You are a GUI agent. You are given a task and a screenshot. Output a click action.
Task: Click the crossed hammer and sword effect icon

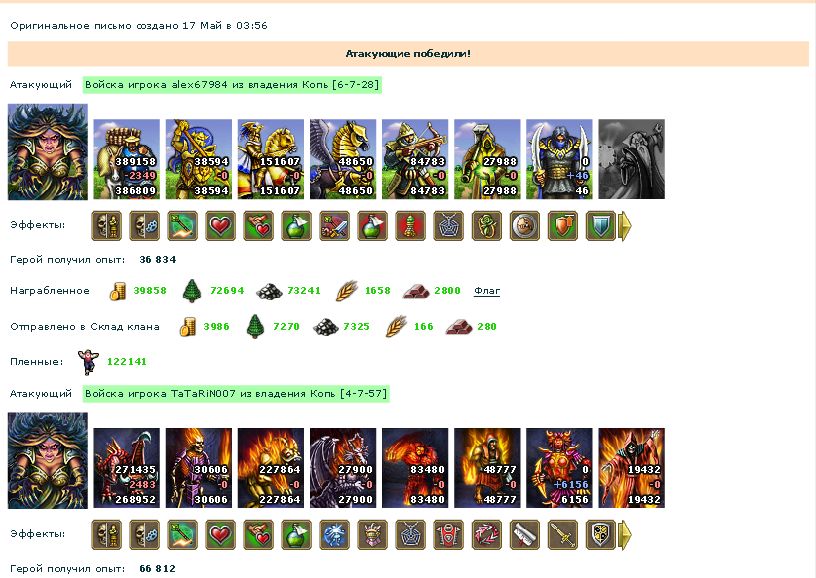pos(334,226)
